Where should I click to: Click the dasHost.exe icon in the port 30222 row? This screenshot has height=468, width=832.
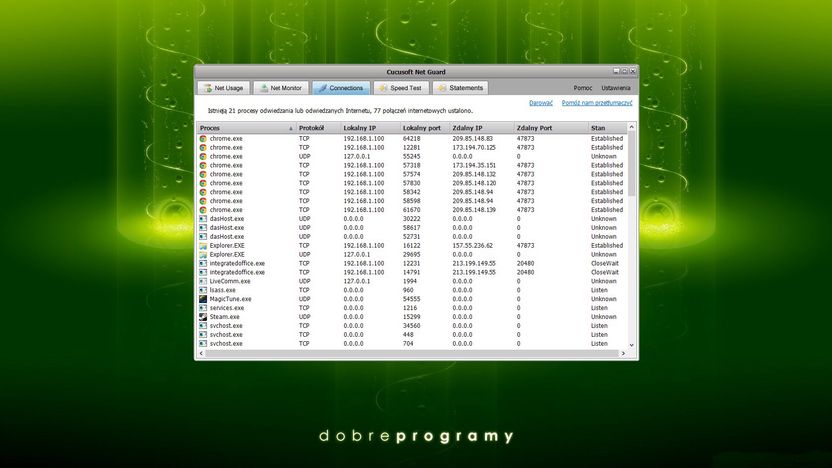203,219
